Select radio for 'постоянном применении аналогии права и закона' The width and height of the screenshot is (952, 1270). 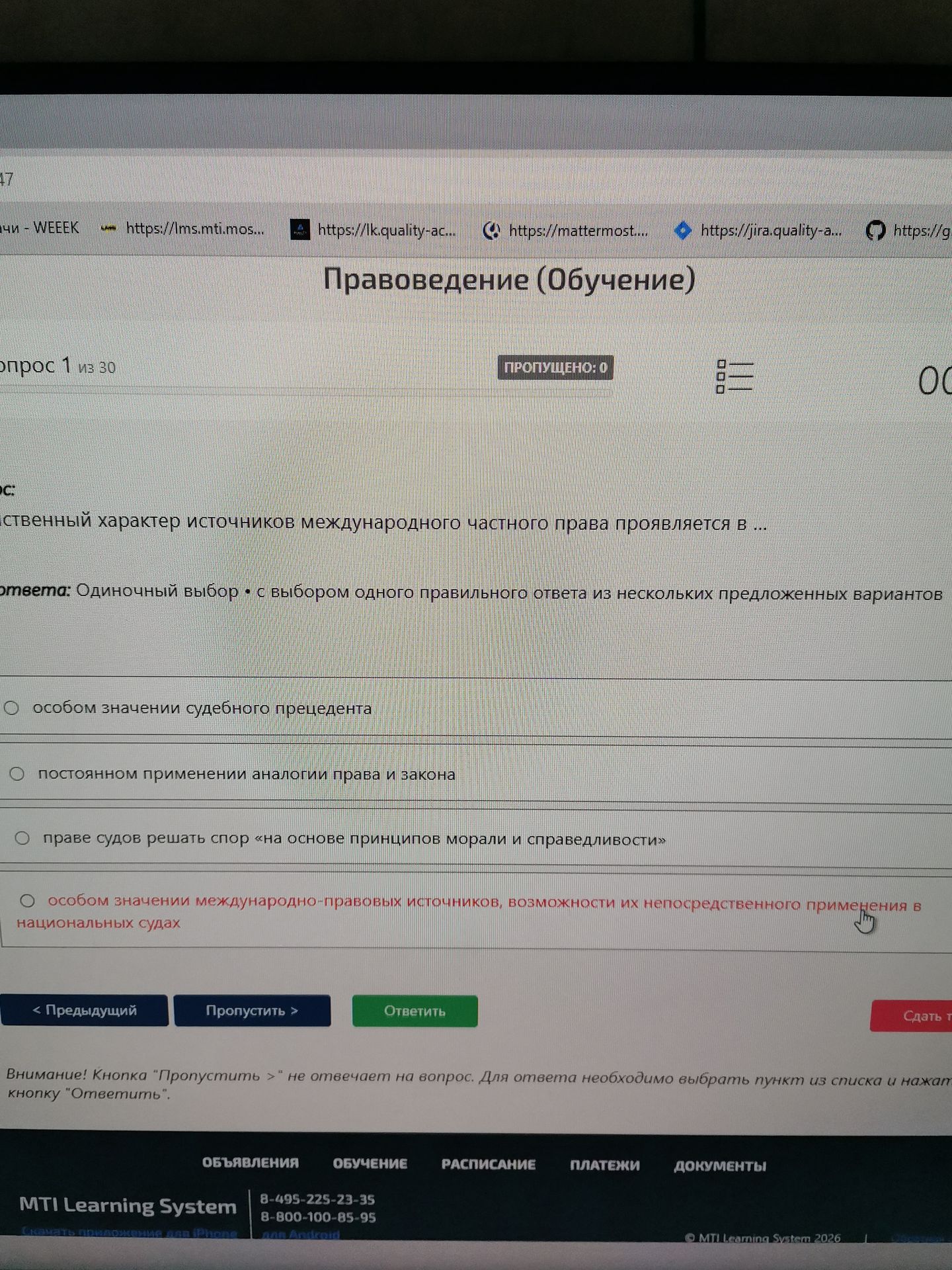point(17,773)
